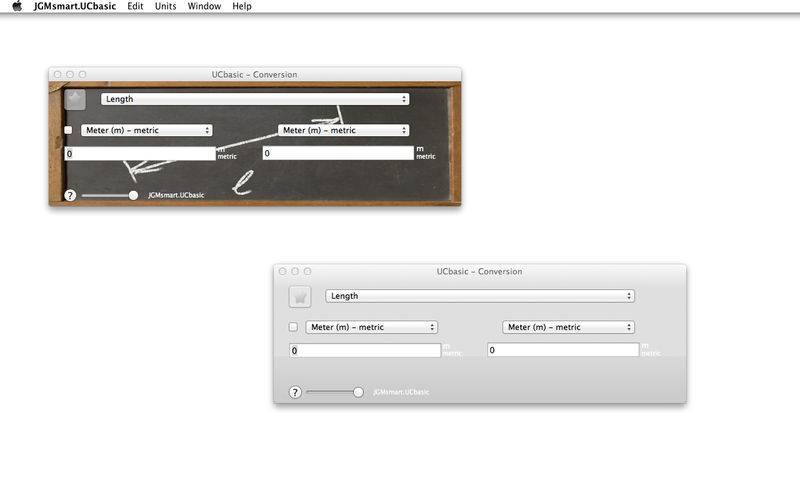The image size is (800, 500).
Task: Open left Meter unit dropdown on chalkboard
Action: pos(146,130)
